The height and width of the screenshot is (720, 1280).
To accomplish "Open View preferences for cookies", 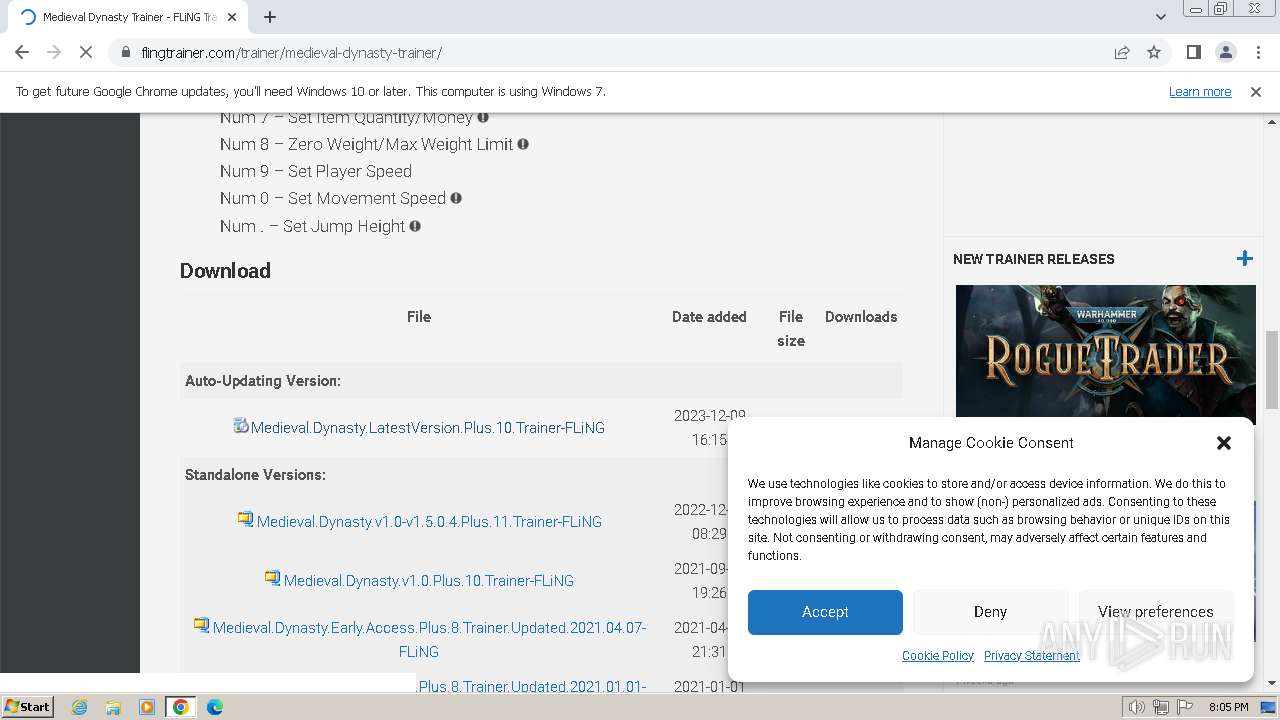I will point(1155,612).
